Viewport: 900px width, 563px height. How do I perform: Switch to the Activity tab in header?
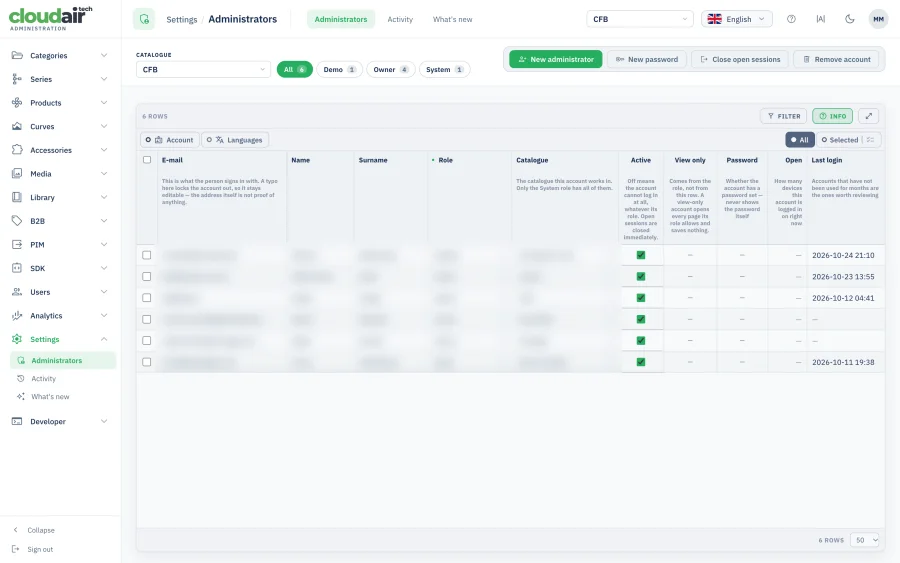[x=400, y=19]
